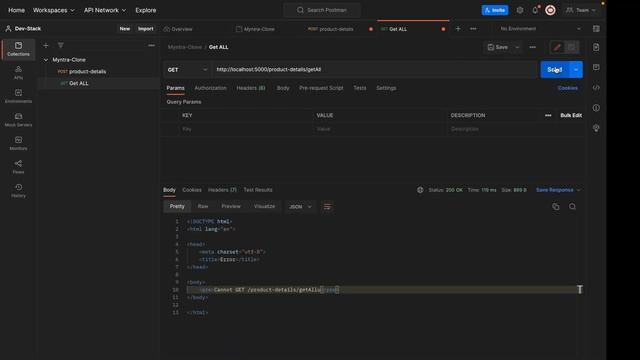Open the No Environment selector
This screenshot has height=360, width=640.
[x=540, y=29]
